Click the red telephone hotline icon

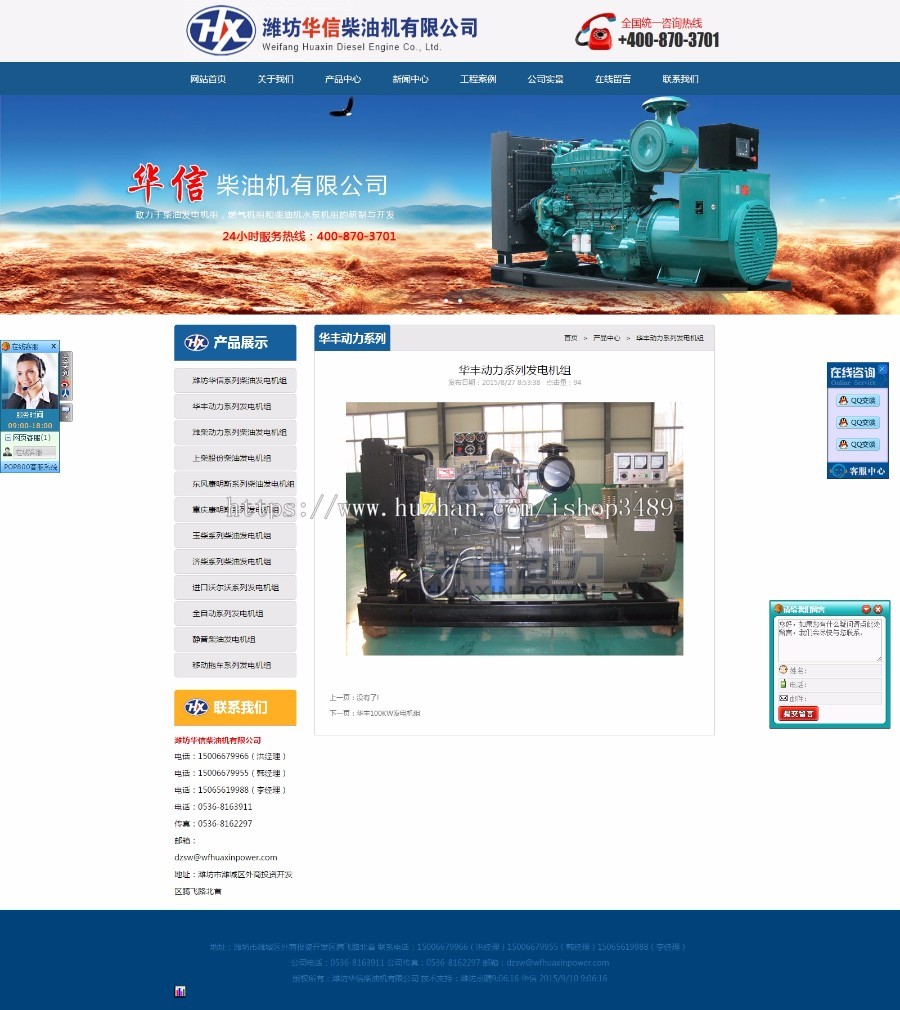tap(595, 32)
